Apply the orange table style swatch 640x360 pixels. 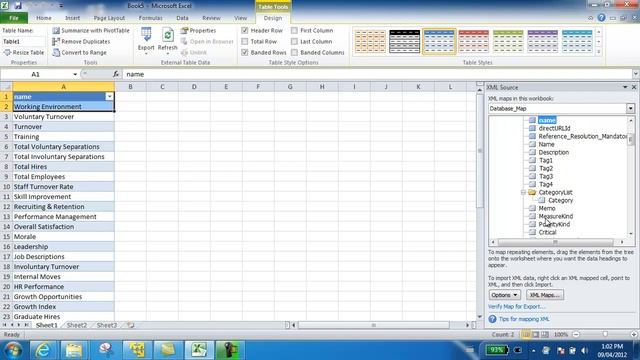click(370, 42)
